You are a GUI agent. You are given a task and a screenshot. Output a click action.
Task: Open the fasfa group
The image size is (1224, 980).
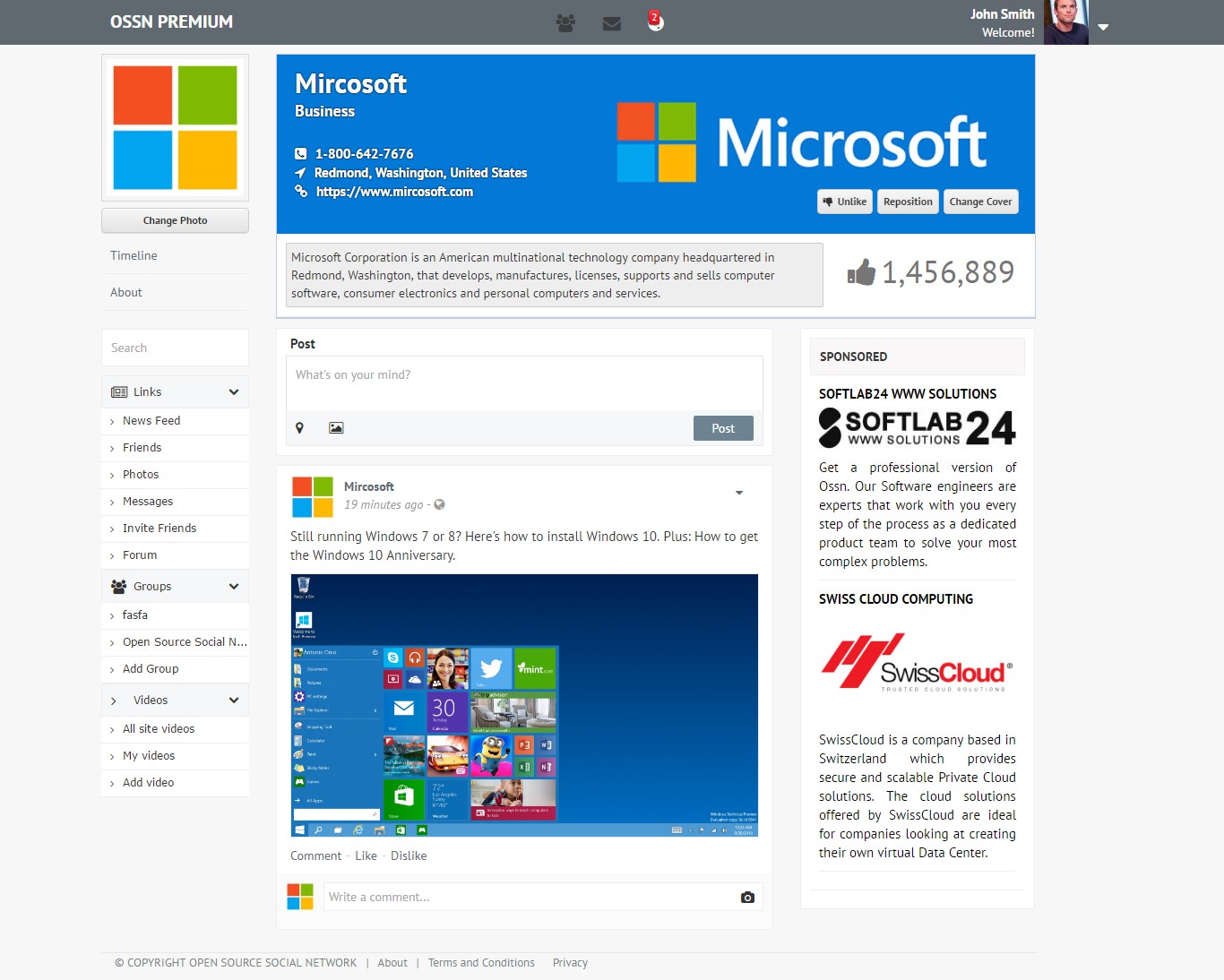[x=135, y=615]
